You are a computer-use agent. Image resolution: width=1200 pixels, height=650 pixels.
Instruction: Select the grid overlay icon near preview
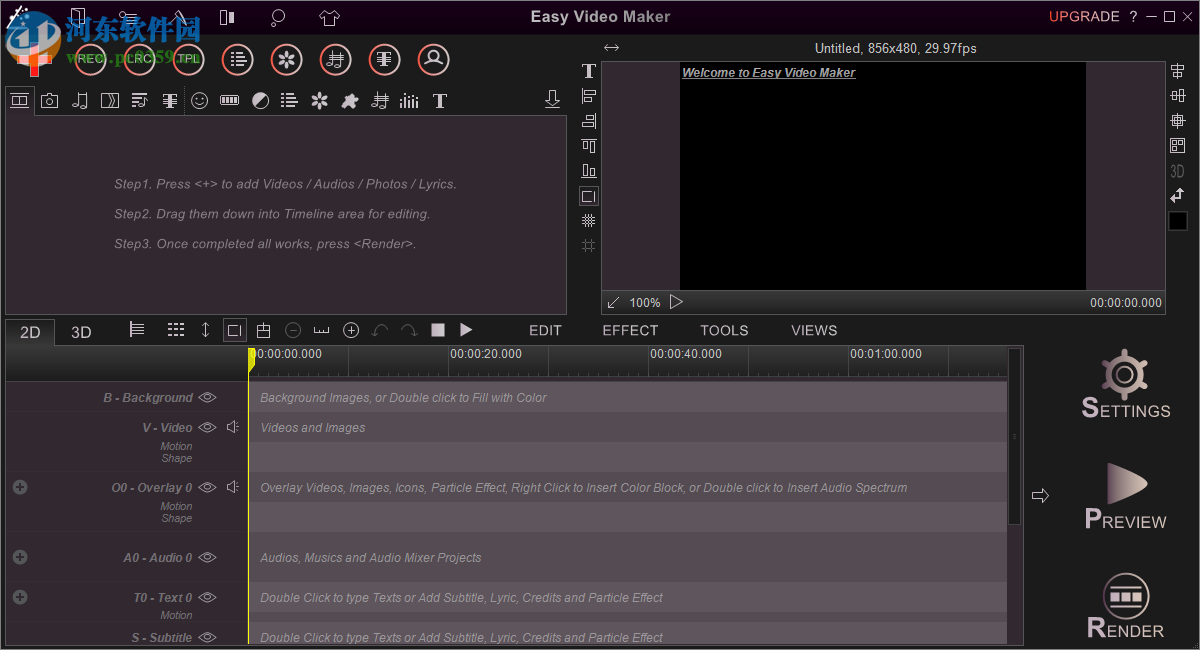tap(588, 220)
